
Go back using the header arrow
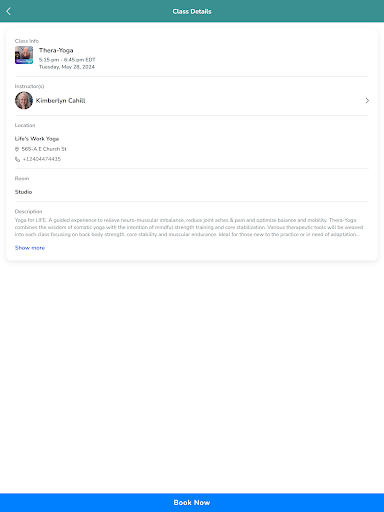[x=8, y=11]
